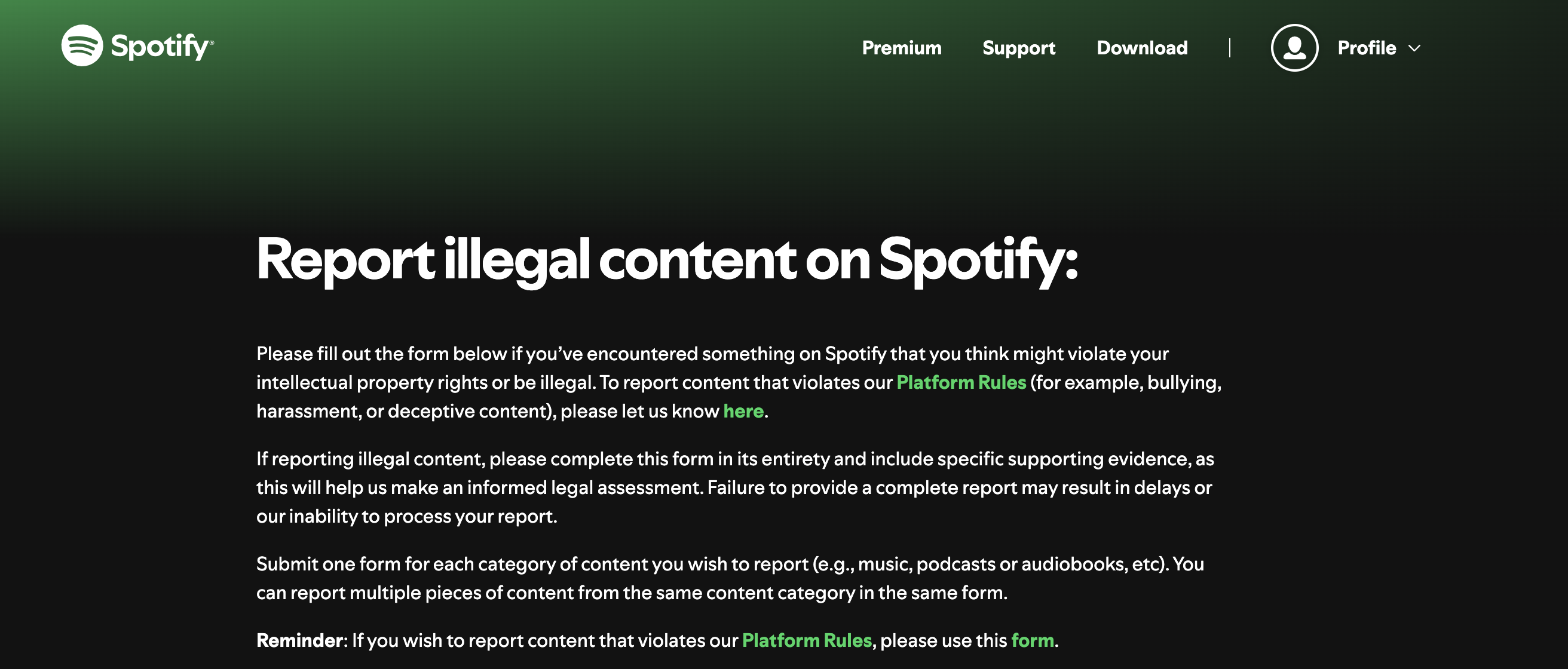This screenshot has height=669, width=1568.
Task: Click the paragraph starting 'Submit one form'
Action: pyautogui.click(x=730, y=578)
